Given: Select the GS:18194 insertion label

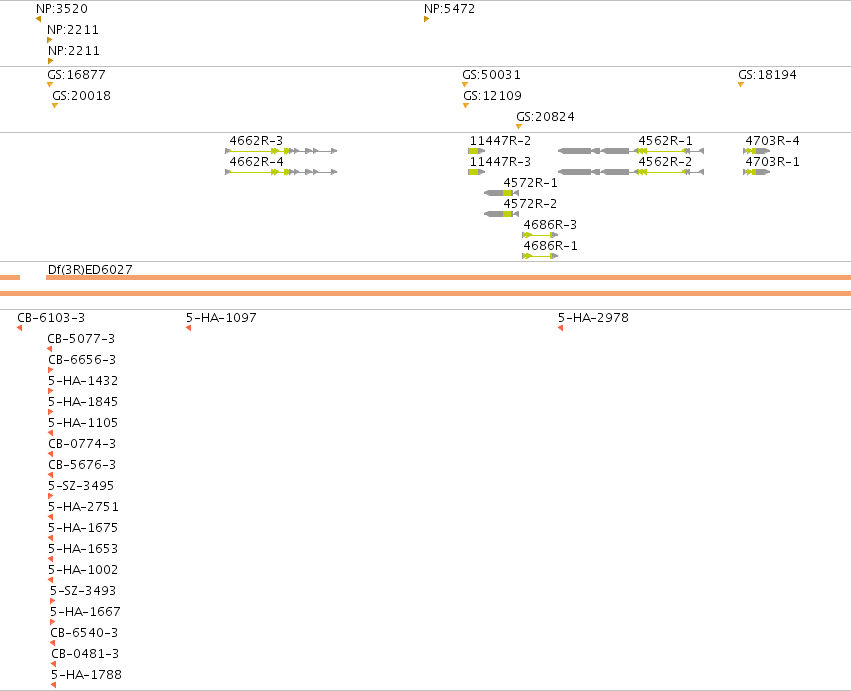Looking at the screenshot, I should pyautogui.click(x=767, y=74).
